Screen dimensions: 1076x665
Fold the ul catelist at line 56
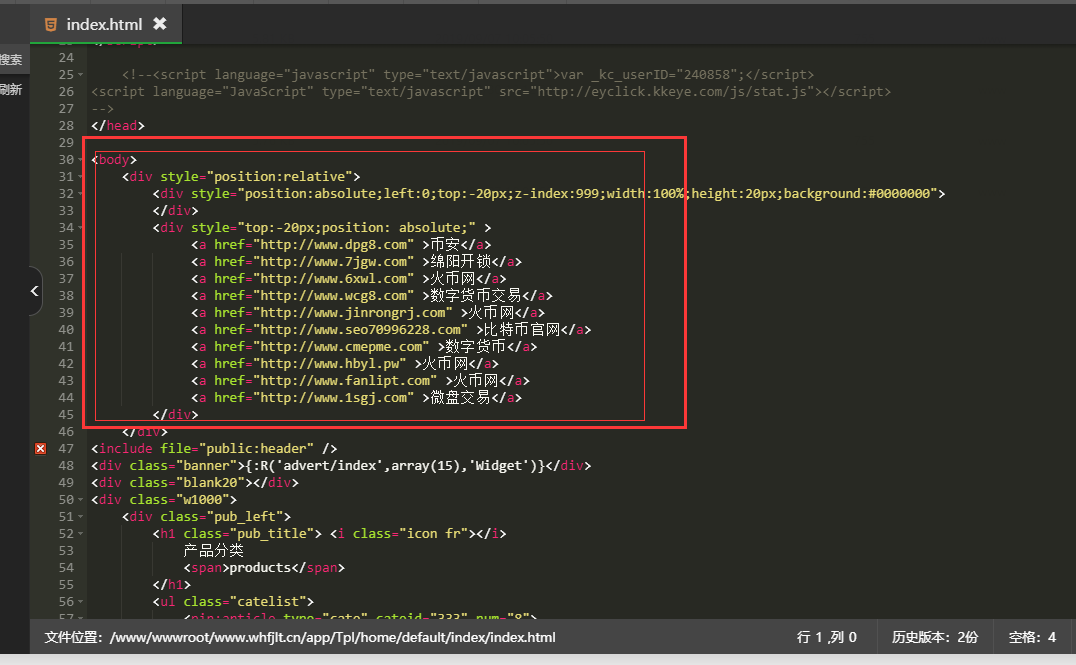pyautogui.click(x=80, y=602)
